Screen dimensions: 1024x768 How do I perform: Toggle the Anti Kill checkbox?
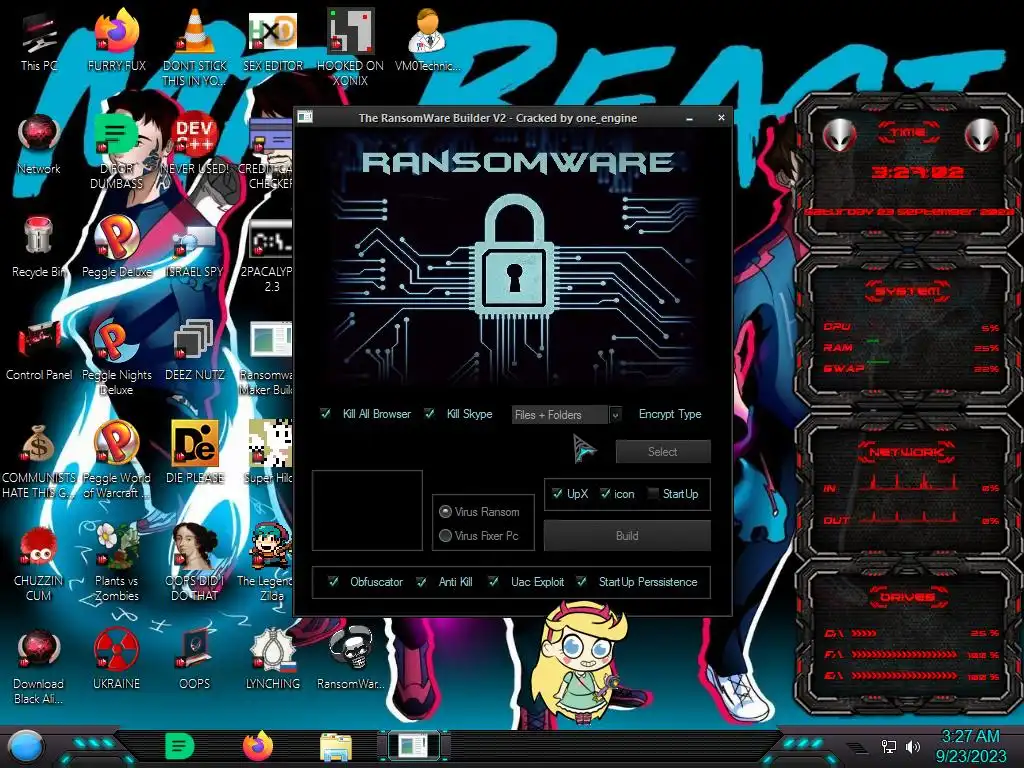pyautogui.click(x=421, y=581)
